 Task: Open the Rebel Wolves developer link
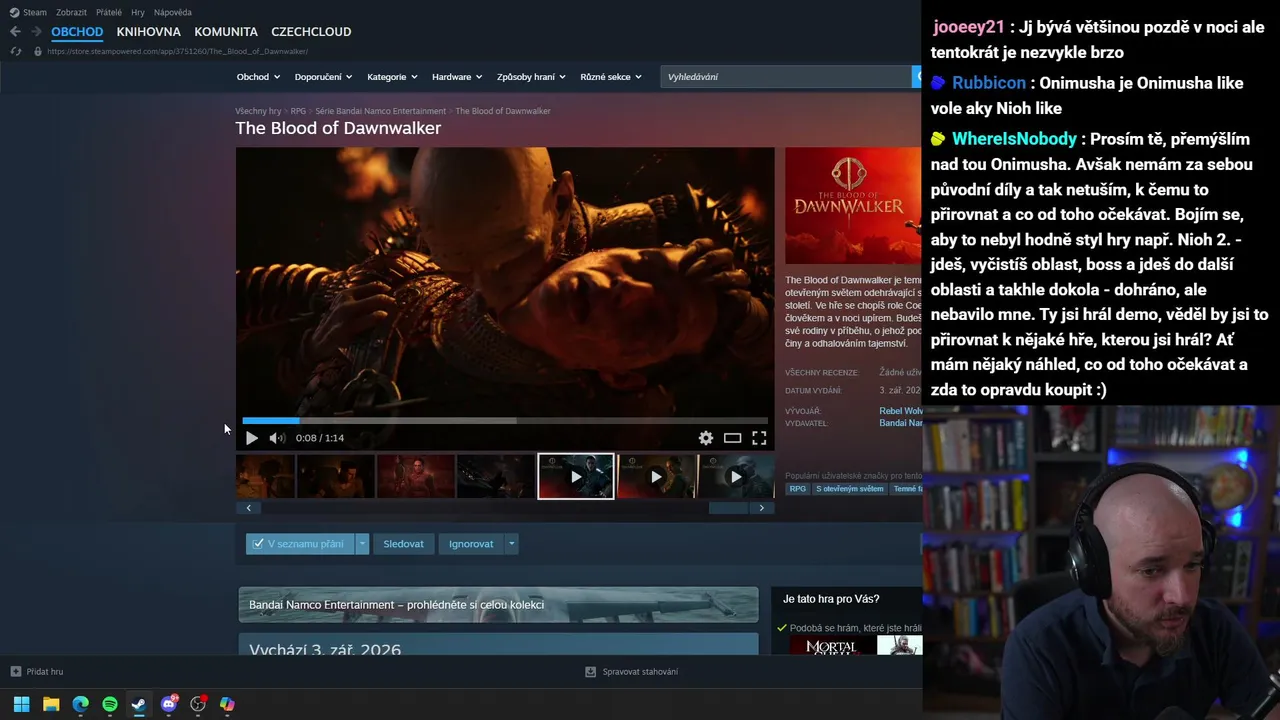tap(901, 411)
